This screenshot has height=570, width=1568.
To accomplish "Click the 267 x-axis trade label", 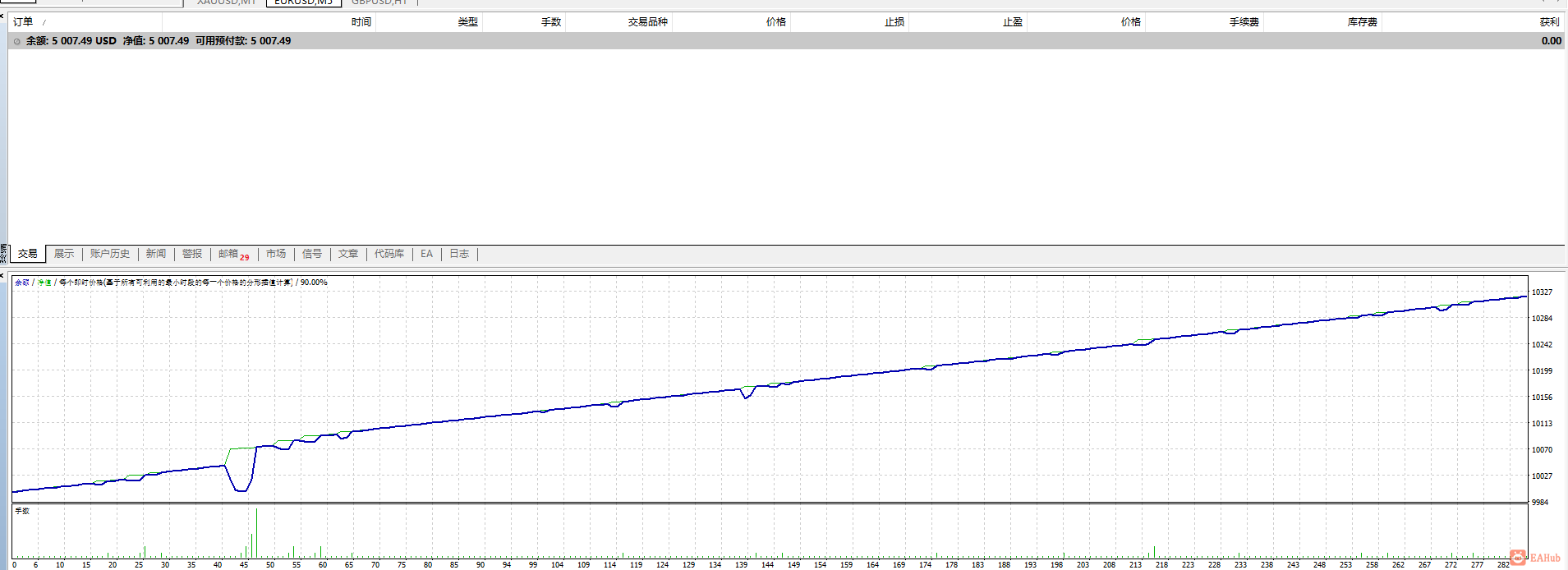I will click(x=1424, y=565).
